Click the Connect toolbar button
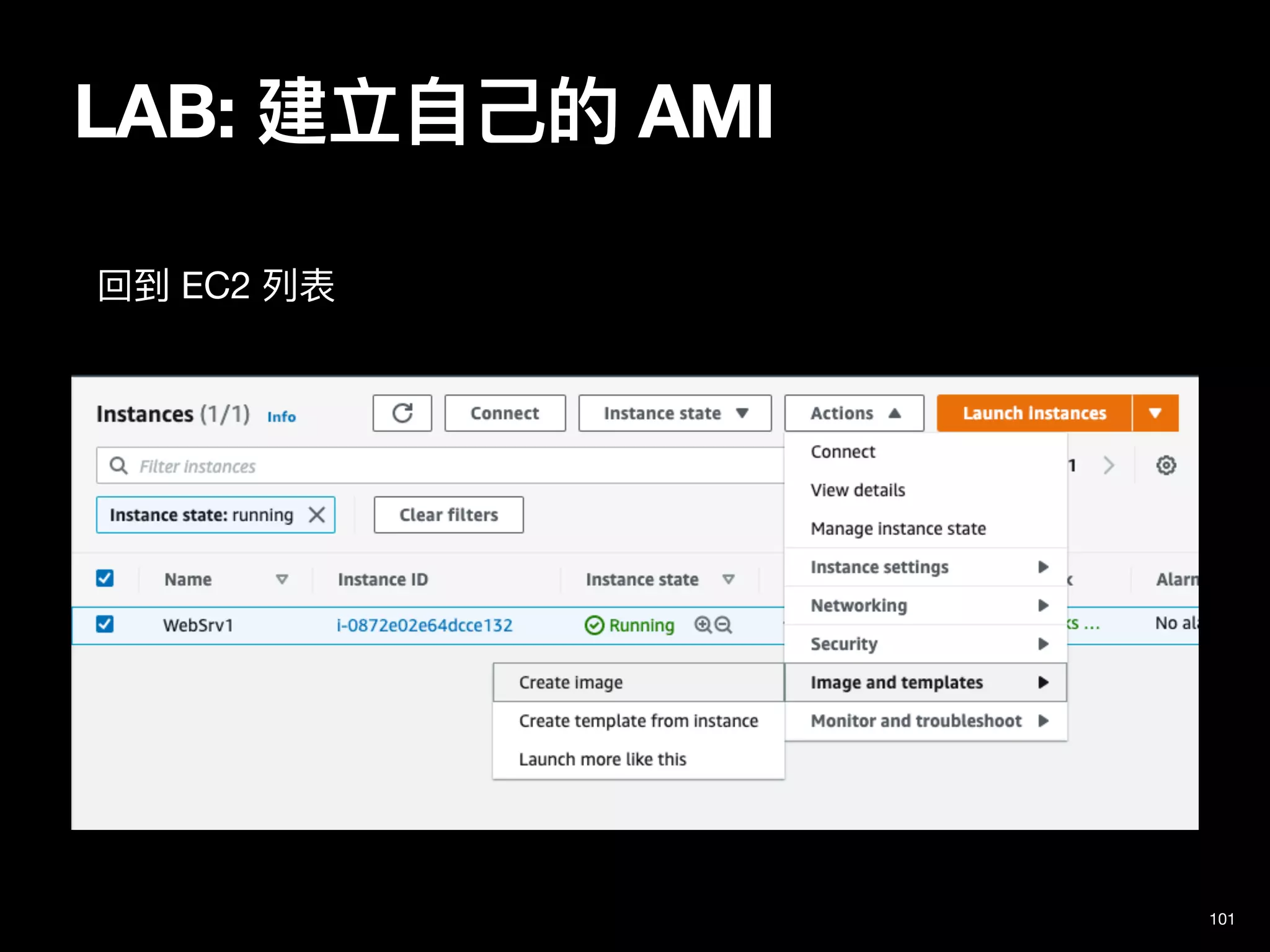Viewport: 1270px width, 952px height. click(505, 413)
